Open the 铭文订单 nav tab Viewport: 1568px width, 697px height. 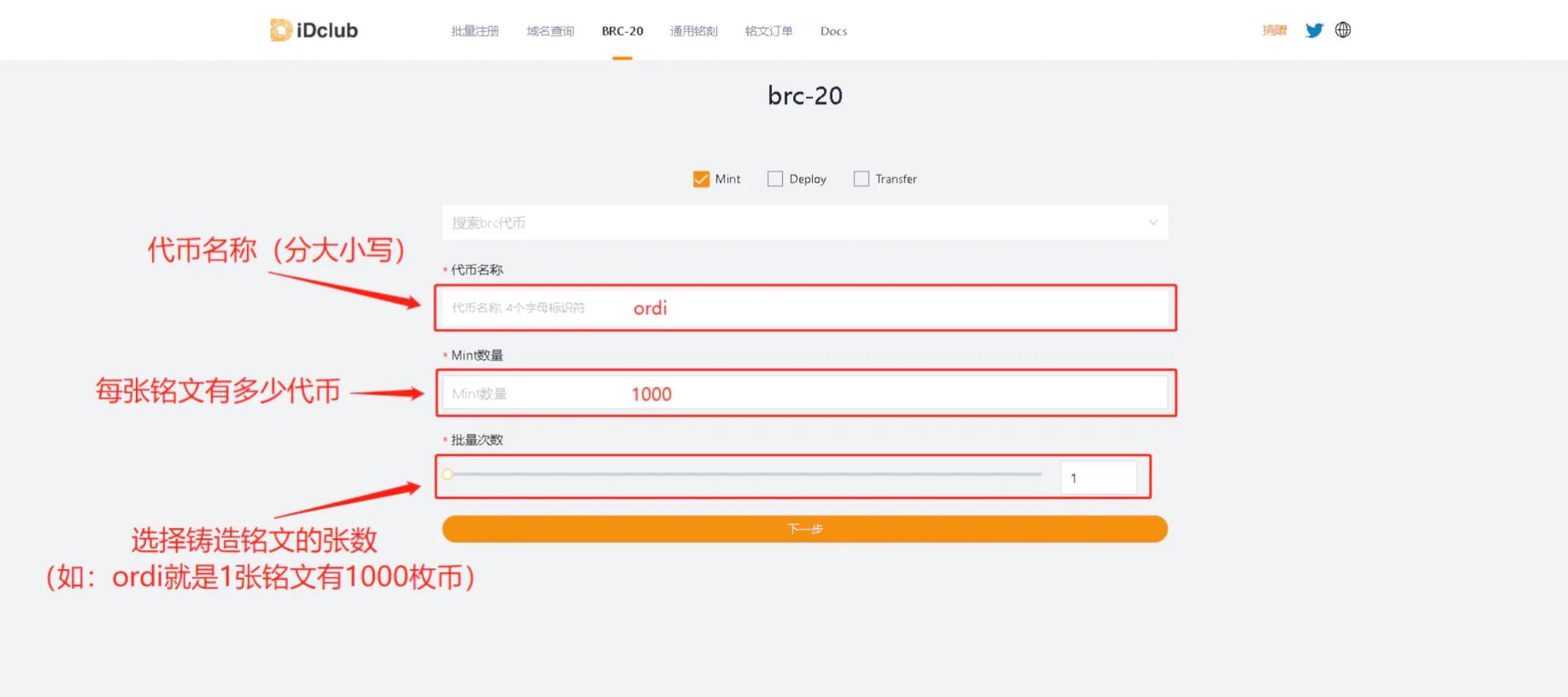click(x=768, y=31)
